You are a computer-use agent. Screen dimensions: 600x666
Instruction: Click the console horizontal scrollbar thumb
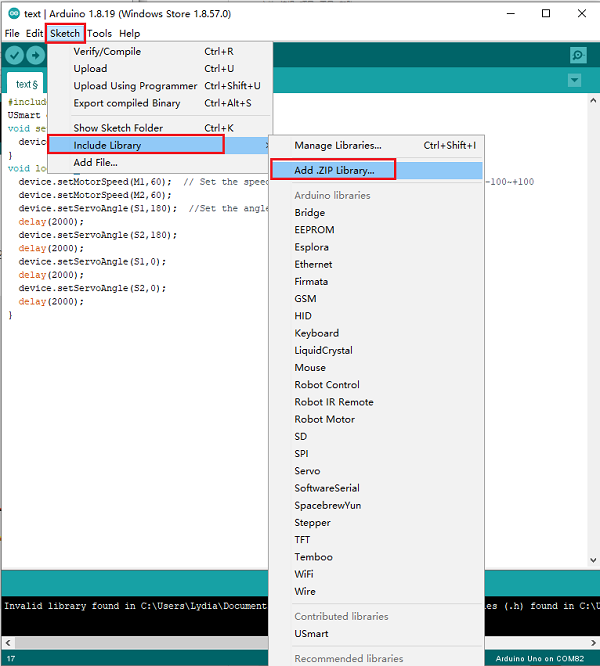pyautogui.click(x=142, y=643)
